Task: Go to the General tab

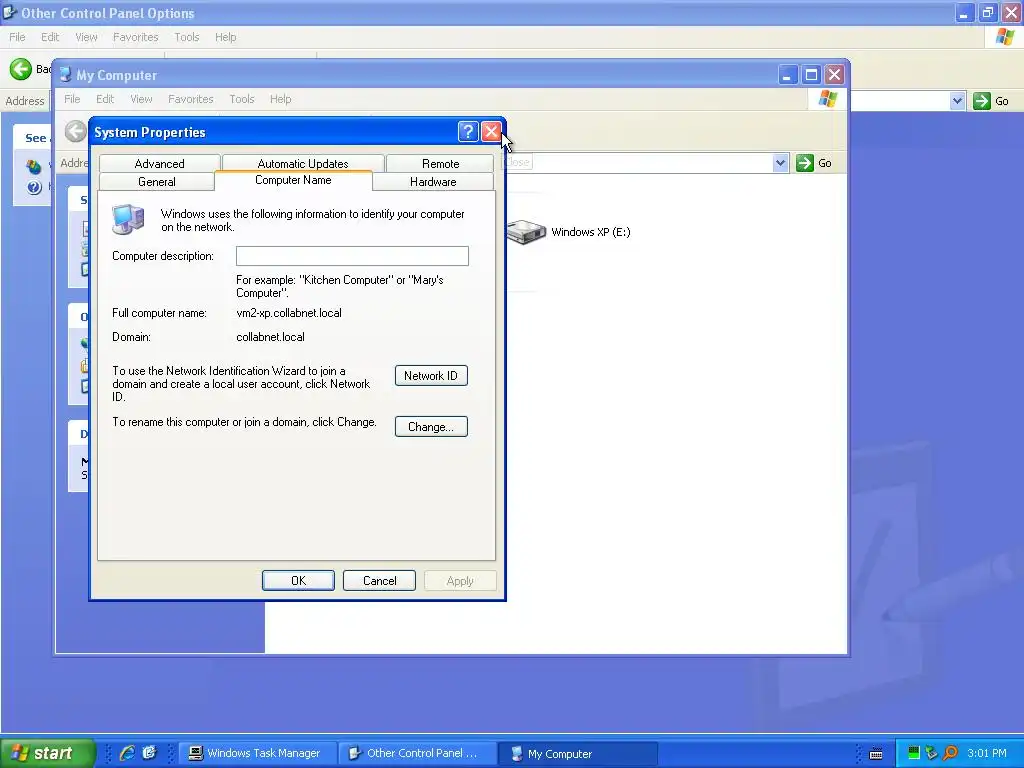Action: 157,182
